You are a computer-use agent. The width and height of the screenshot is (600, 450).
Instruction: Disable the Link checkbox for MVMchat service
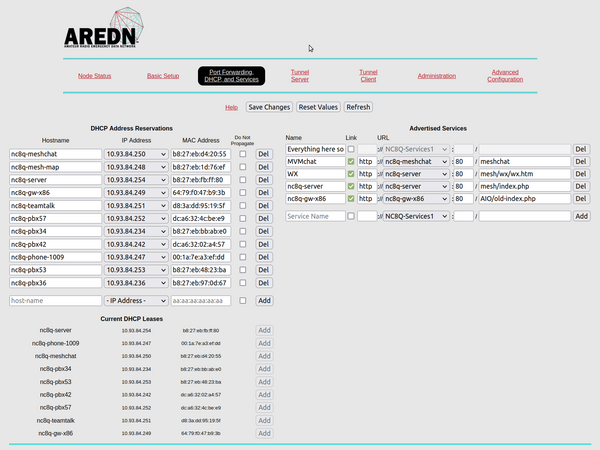pyautogui.click(x=351, y=162)
